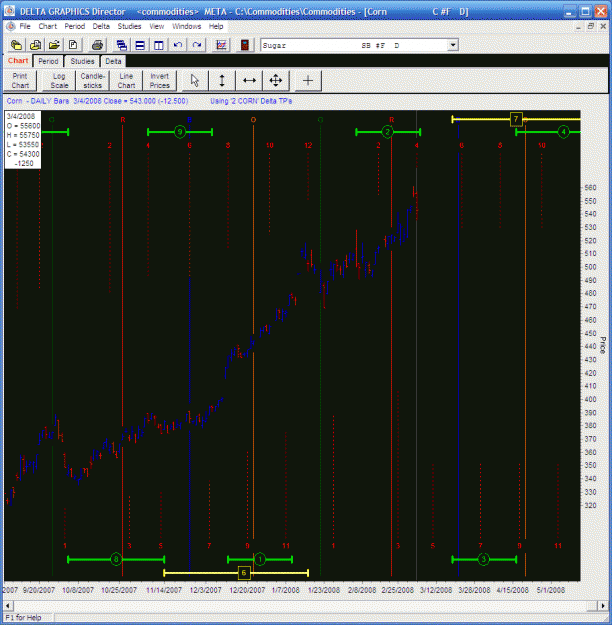612x625 pixels.
Task: Open the View menu
Action: tap(157, 26)
